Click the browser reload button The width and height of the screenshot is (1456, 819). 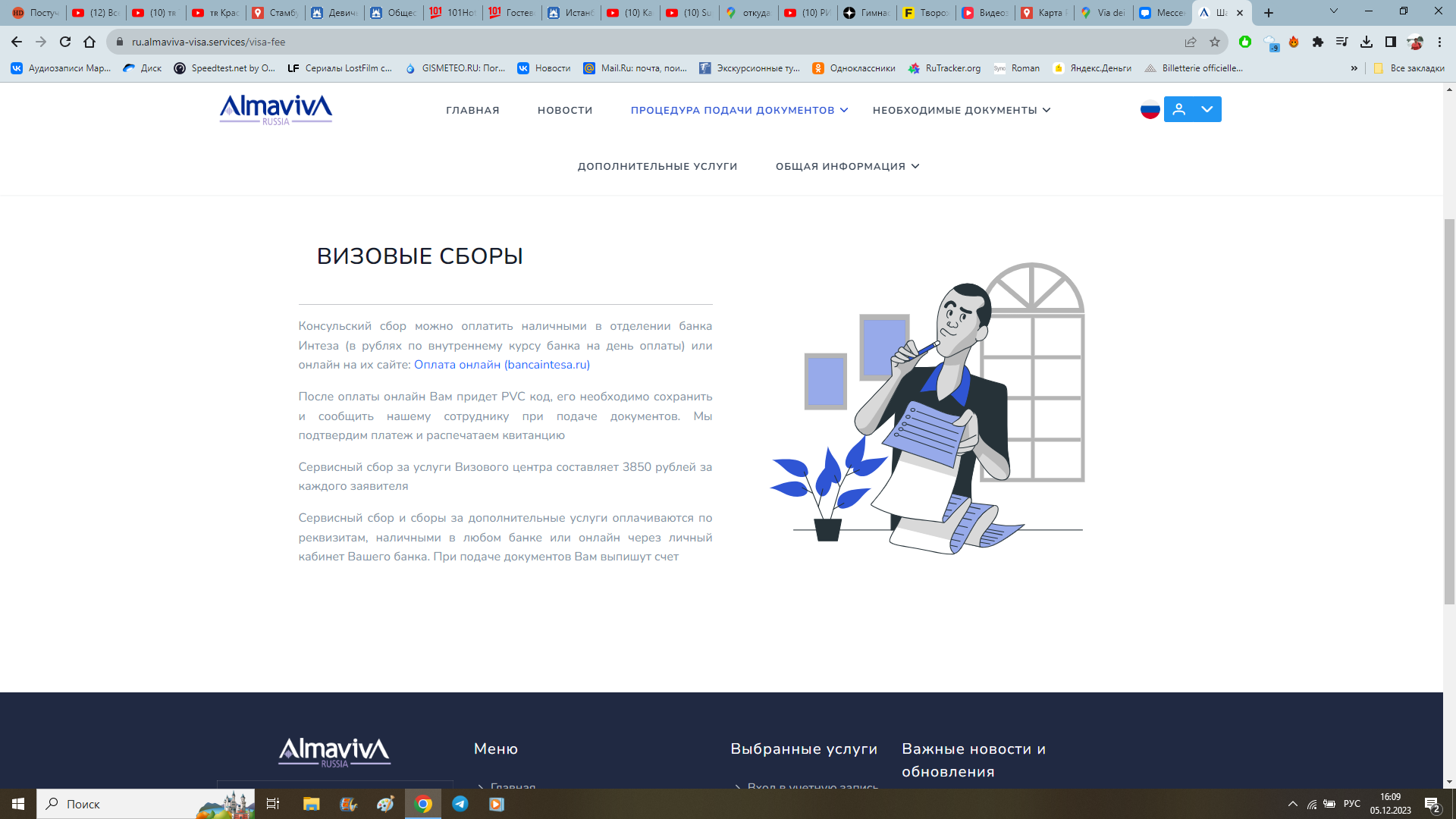pos(65,42)
